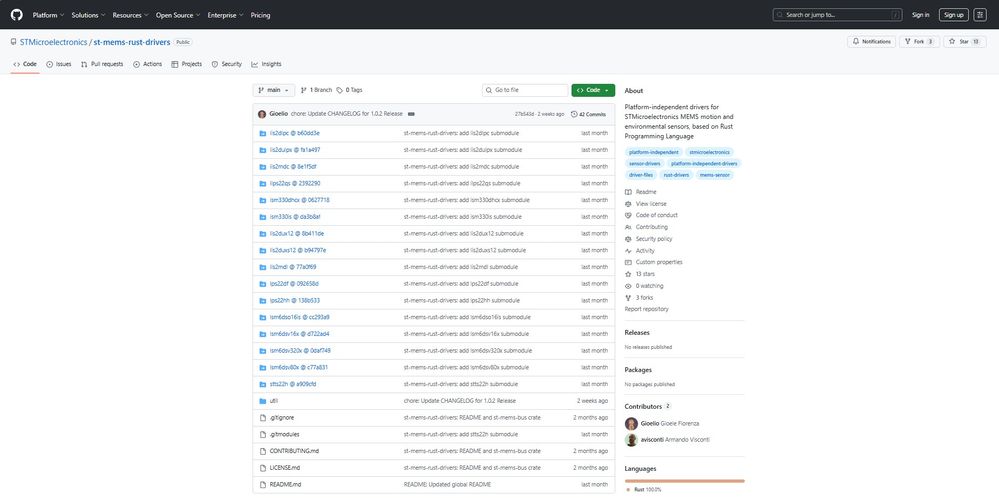999x498 pixels.
Task: View the 3 forks link in About
Action: point(639,297)
